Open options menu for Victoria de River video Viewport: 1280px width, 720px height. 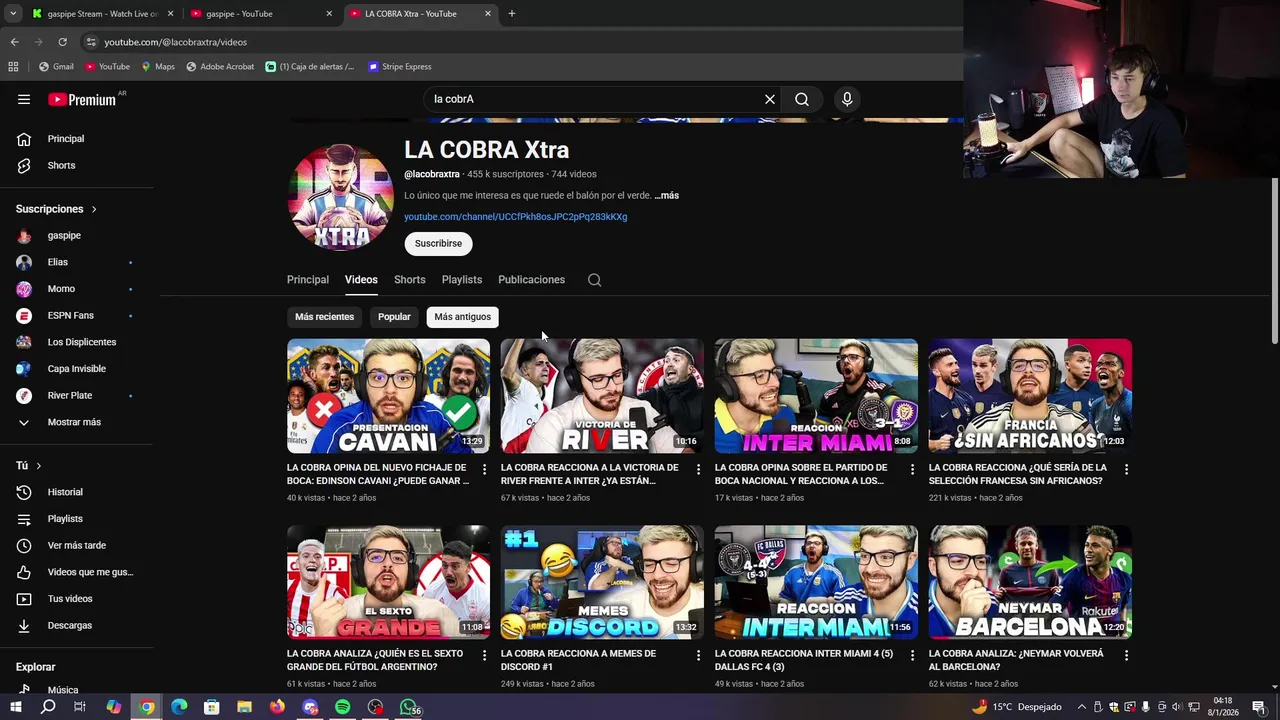pos(699,469)
